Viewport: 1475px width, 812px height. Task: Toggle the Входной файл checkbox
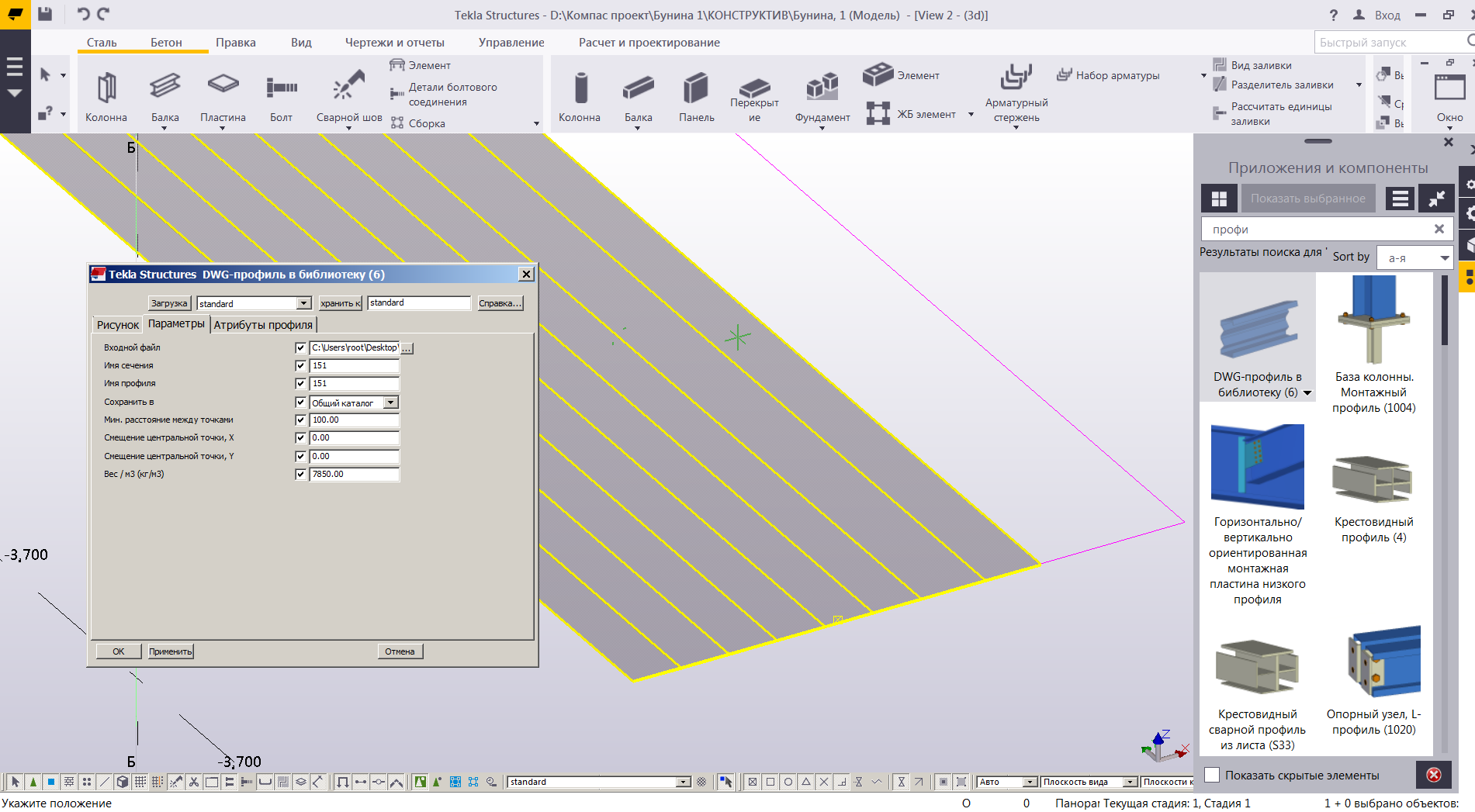300,348
